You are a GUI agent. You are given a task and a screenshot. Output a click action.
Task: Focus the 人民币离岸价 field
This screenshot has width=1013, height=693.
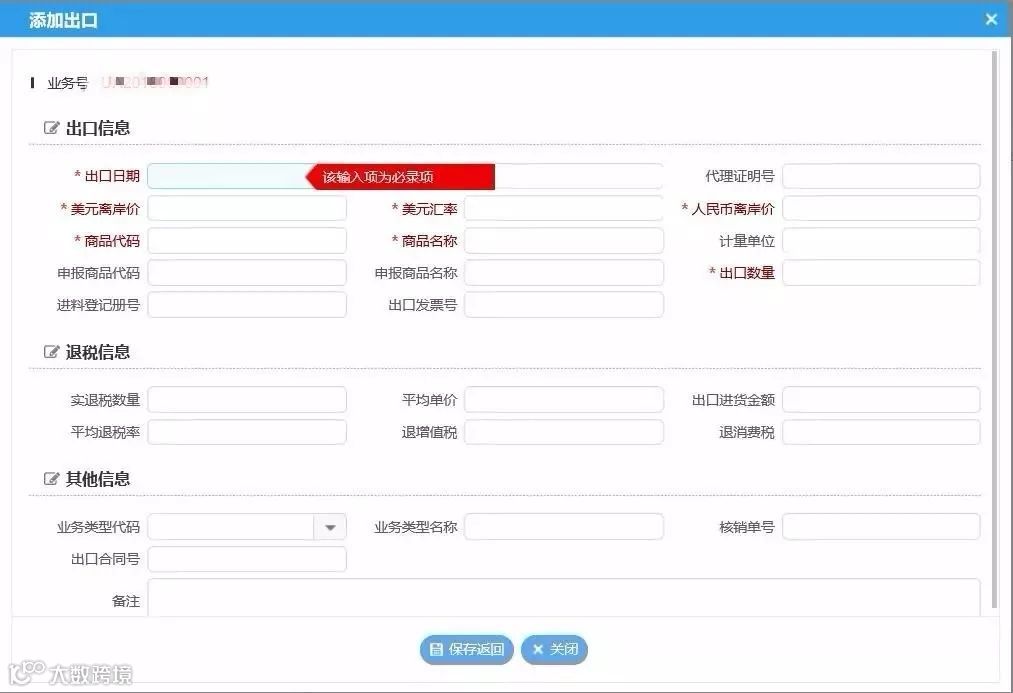tap(881, 209)
